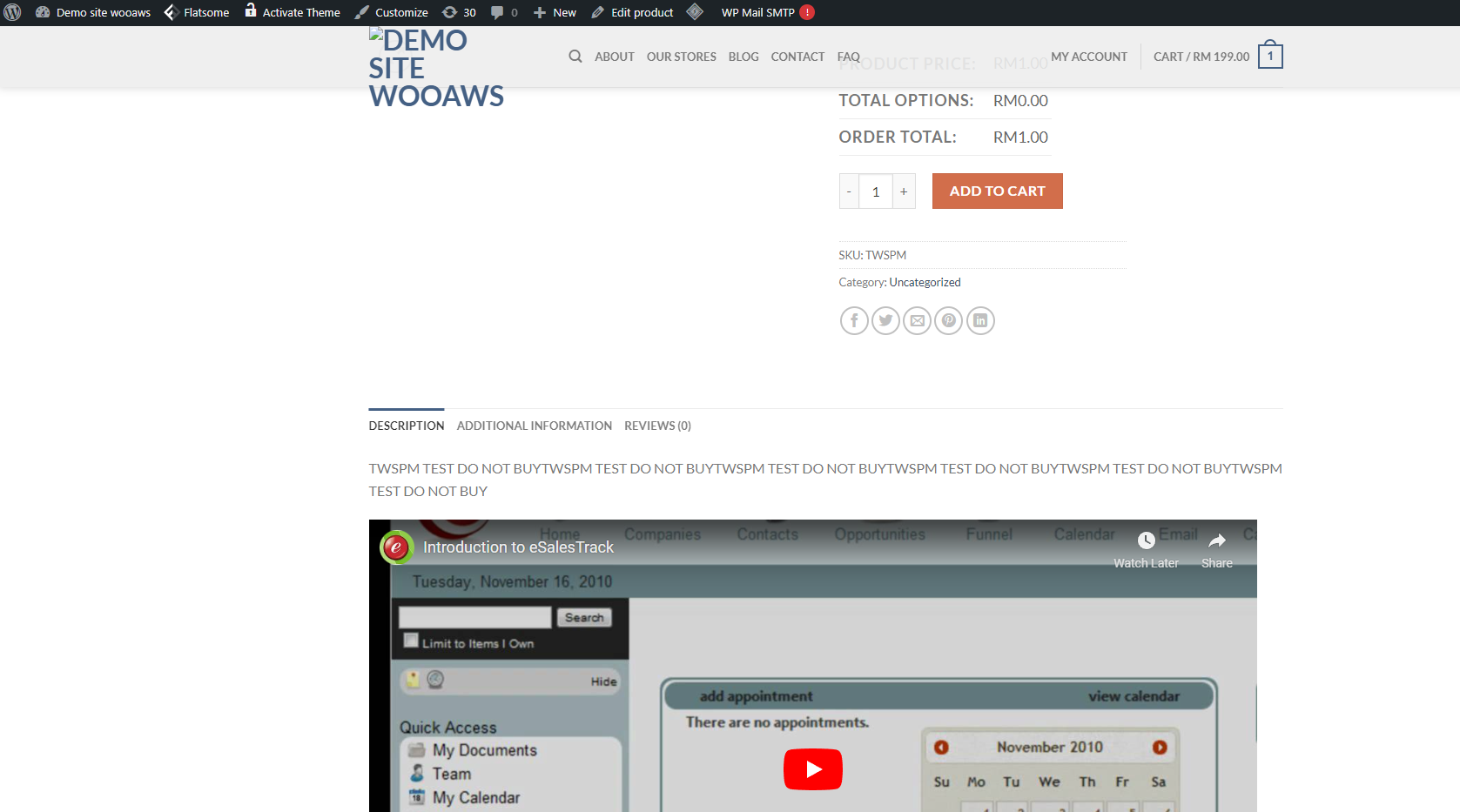
Task: Click the Customize brush icon
Action: [x=362, y=12]
